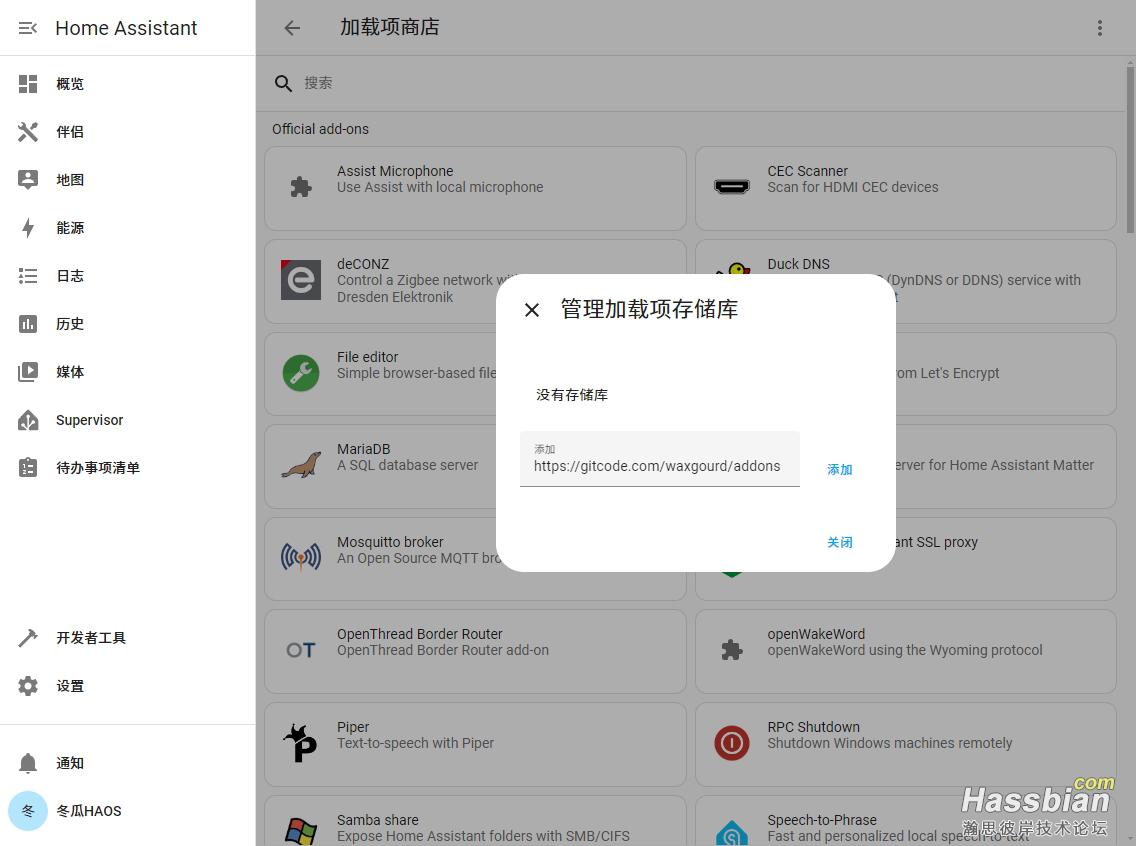
Task: Click the Piper logo icon
Action: click(x=301, y=743)
